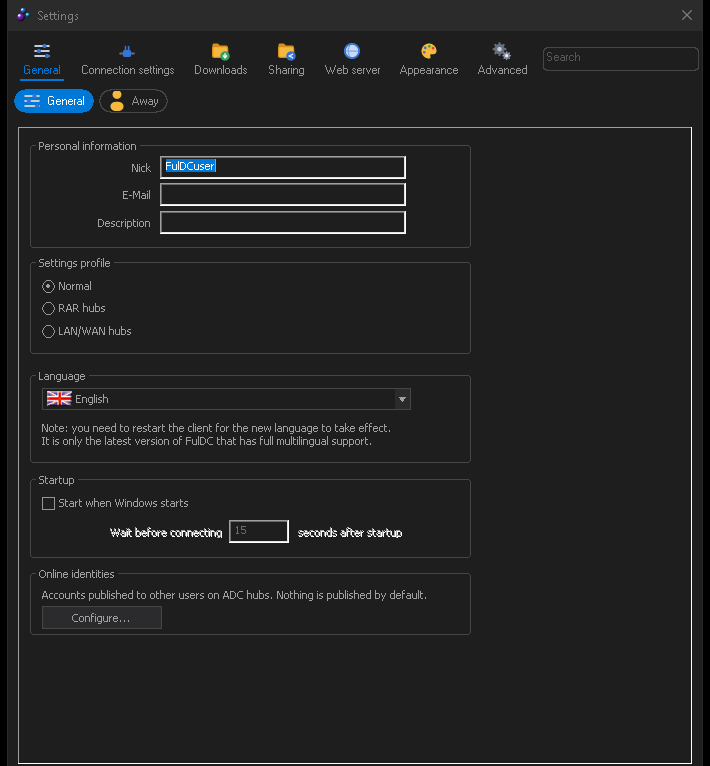Click the Nick input field
The image size is (710, 766).
(283, 167)
